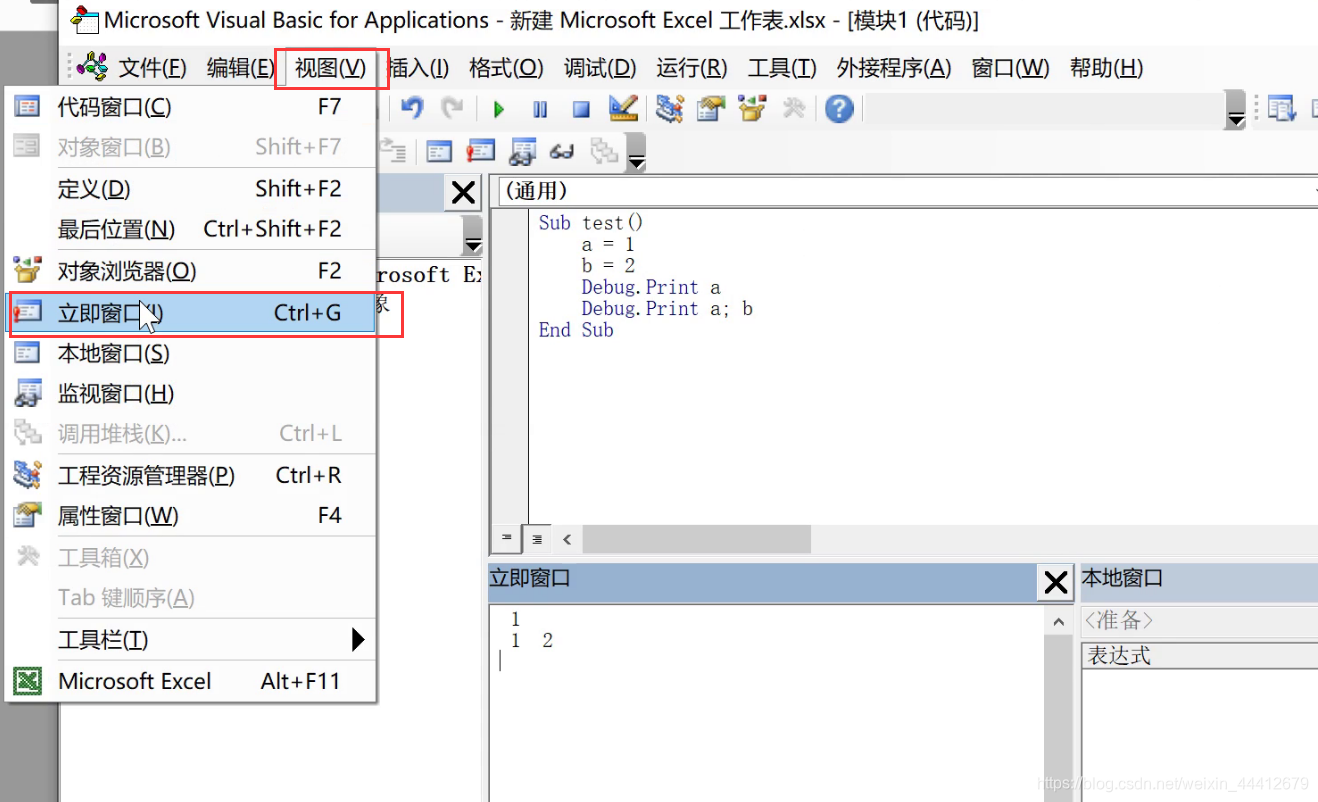Open Properties Window toolbar icon
This screenshot has width=1318, height=802.
711,108
